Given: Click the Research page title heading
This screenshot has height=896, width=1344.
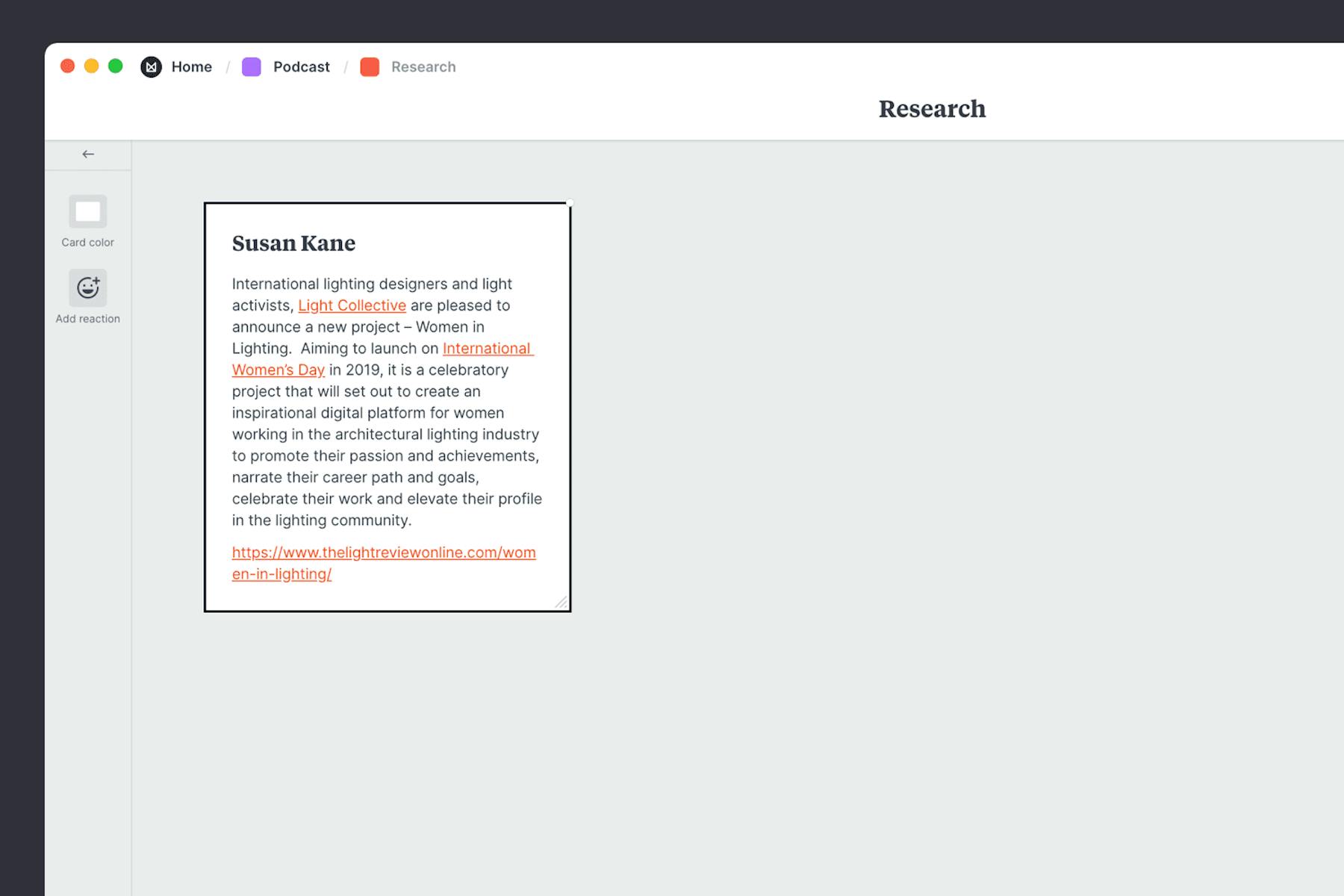Looking at the screenshot, I should (x=932, y=109).
